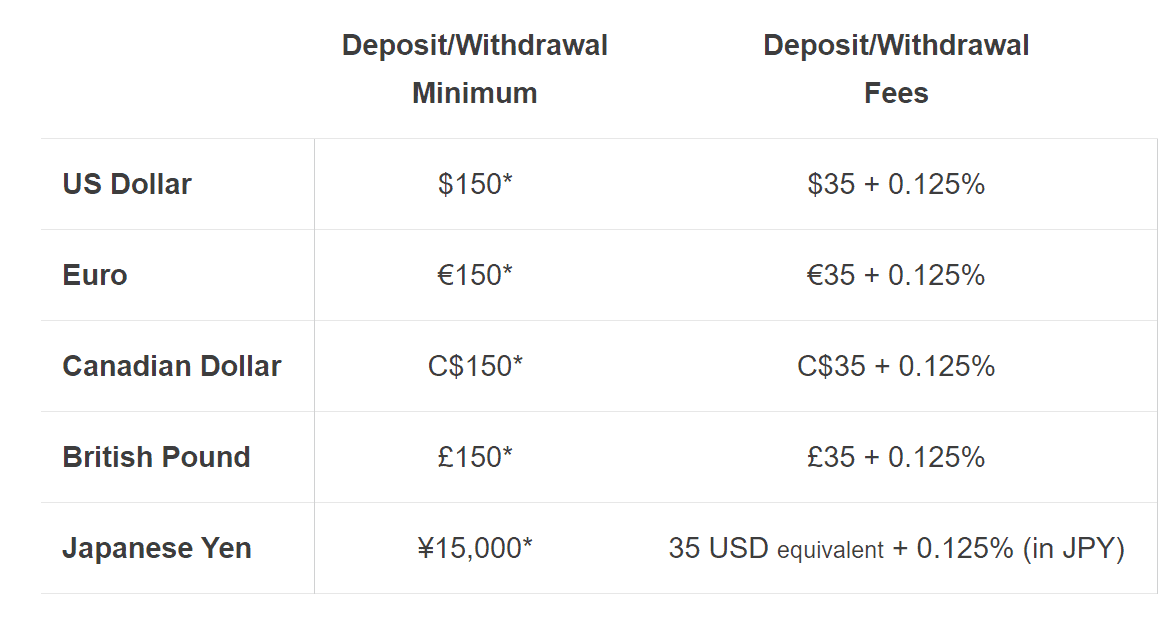Click the C$35 + 0.125% fee cell
Image resolution: width=1173 pixels, height=626 pixels.
coord(896,366)
